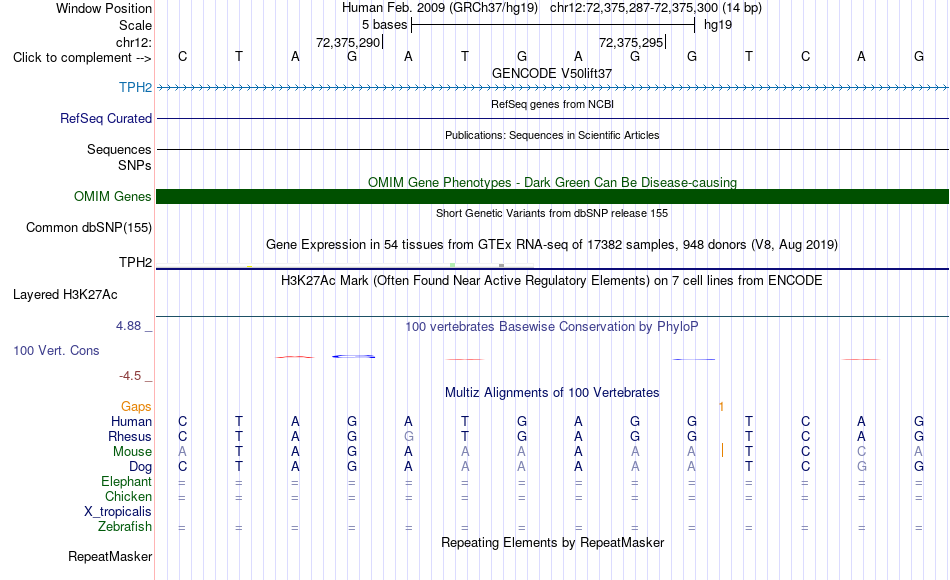Image resolution: width=950 pixels, height=580 pixels.
Task: Click '100 vertebrates Basewise Conservation by PhyloP' title
Action: point(552,327)
